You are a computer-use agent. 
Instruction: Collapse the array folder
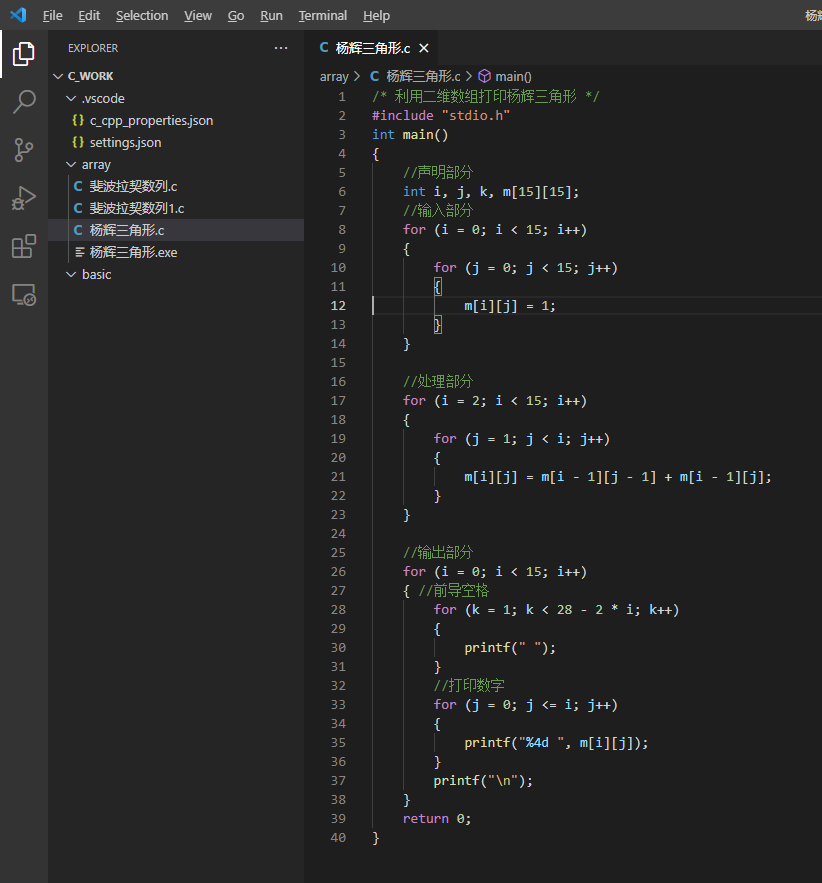pyautogui.click(x=71, y=164)
